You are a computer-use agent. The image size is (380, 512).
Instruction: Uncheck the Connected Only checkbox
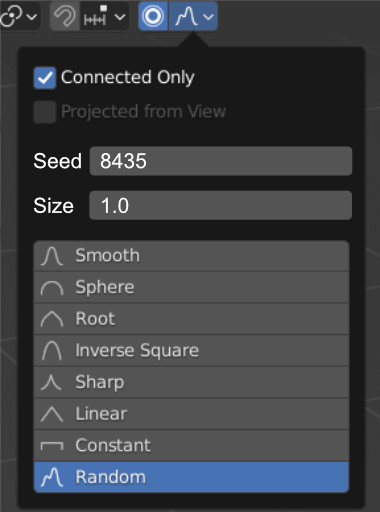tap(45, 78)
